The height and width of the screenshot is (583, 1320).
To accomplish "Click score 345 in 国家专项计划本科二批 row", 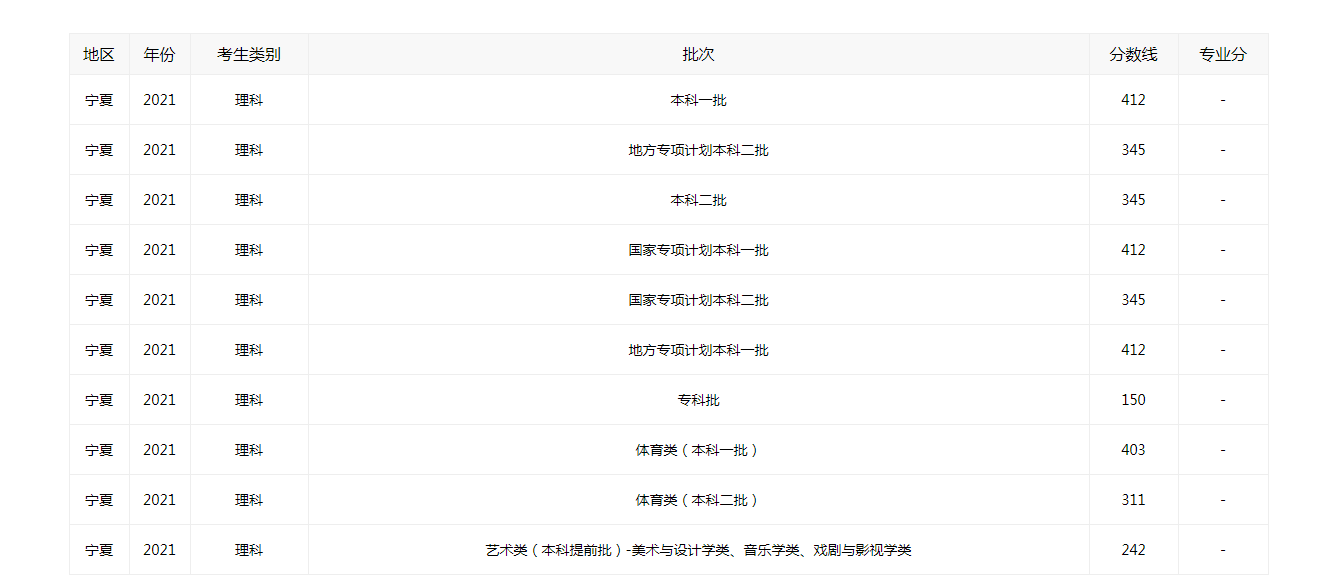I will click(x=1133, y=300).
